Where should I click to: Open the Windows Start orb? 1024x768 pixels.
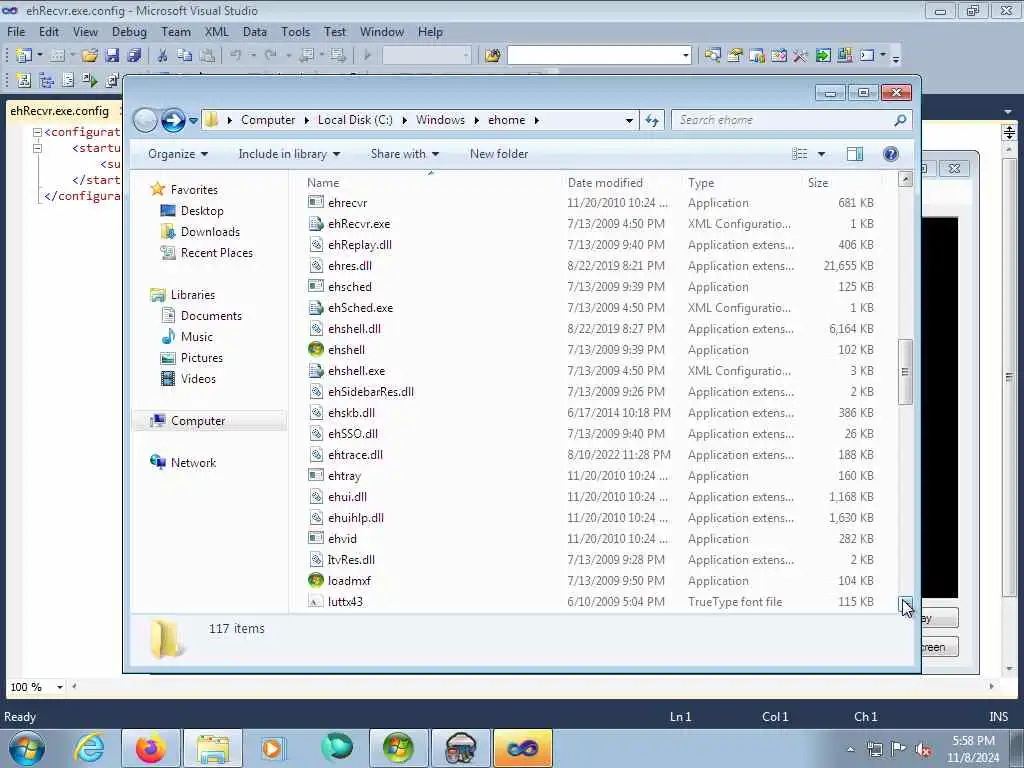27,748
